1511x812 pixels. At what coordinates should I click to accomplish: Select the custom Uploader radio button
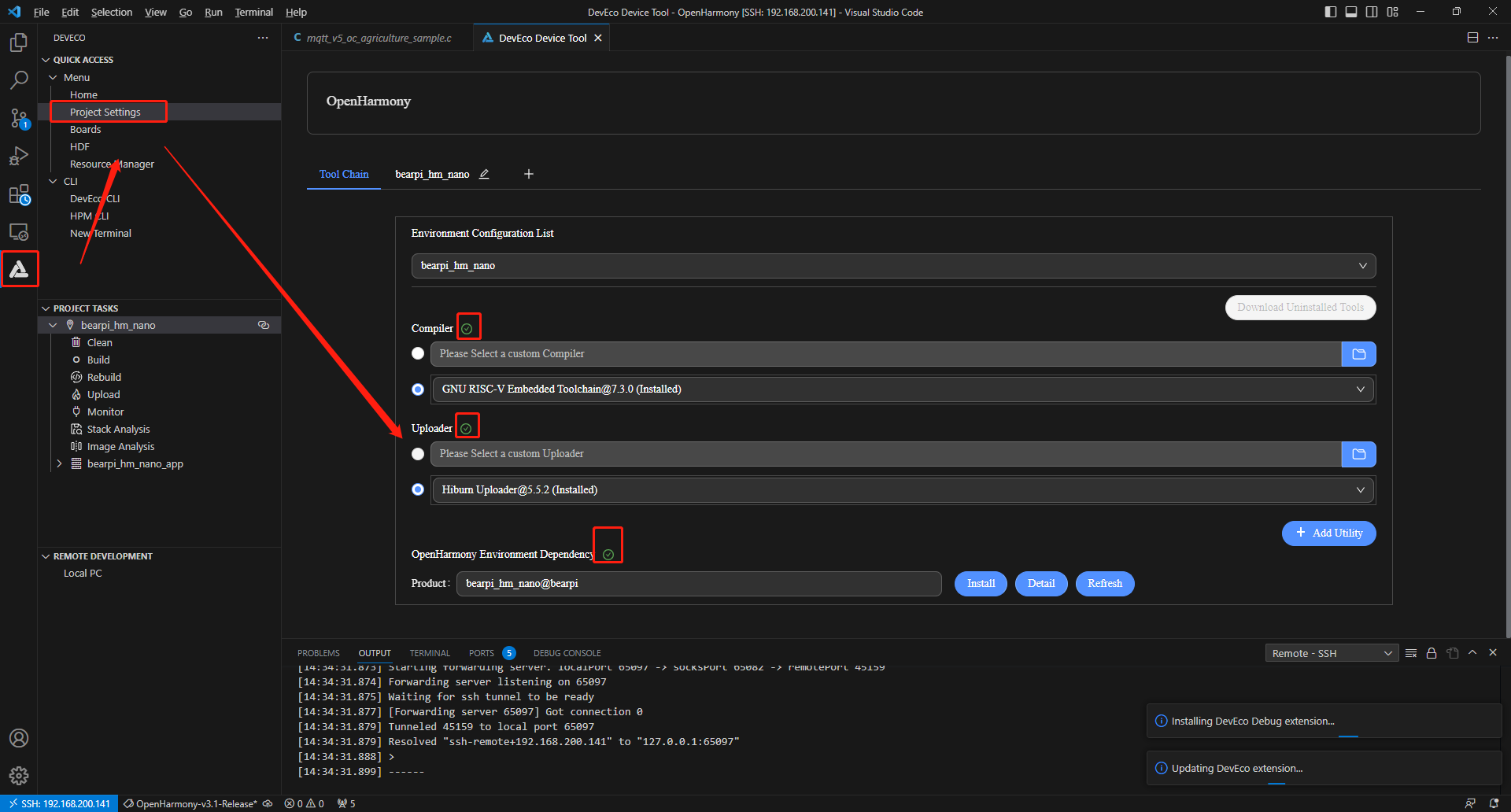point(418,454)
